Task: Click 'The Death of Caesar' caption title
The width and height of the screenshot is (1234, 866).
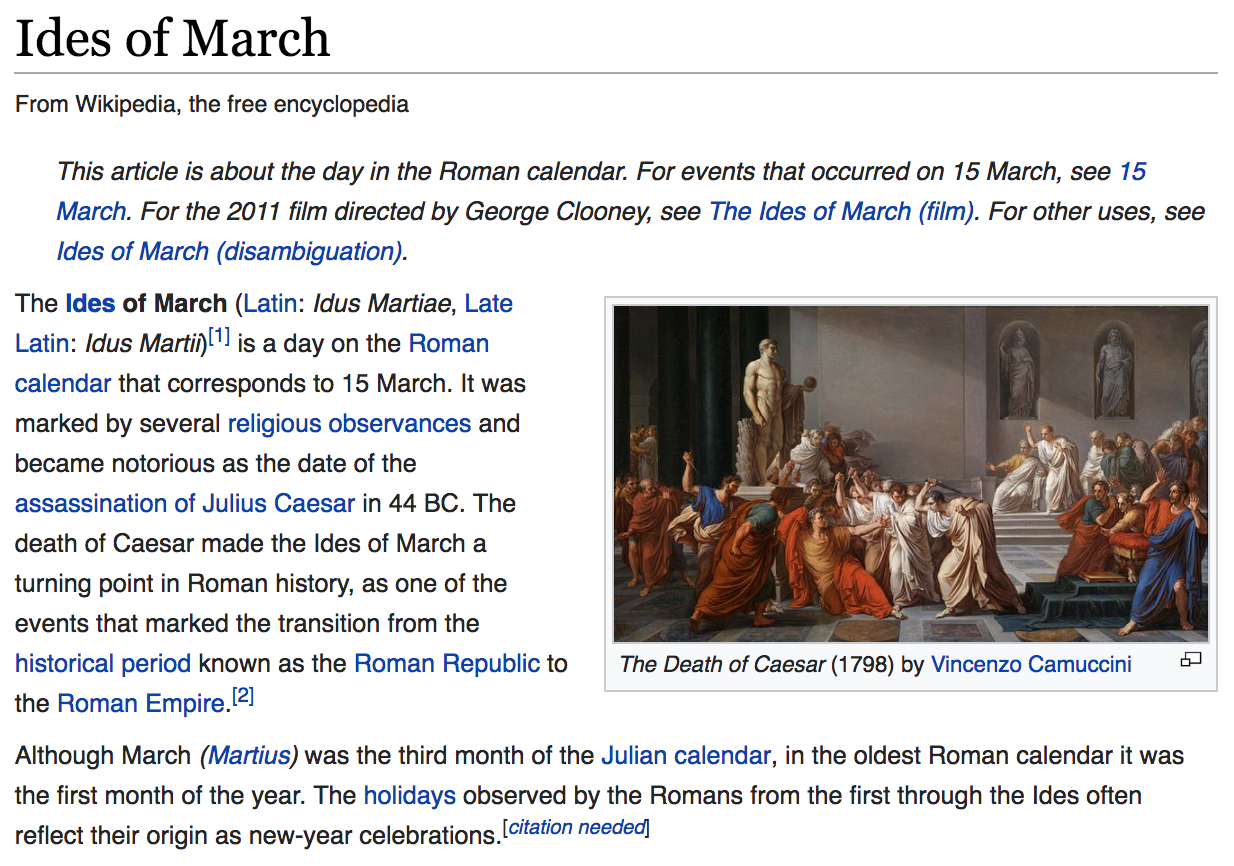Action: pyautogui.click(x=722, y=664)
